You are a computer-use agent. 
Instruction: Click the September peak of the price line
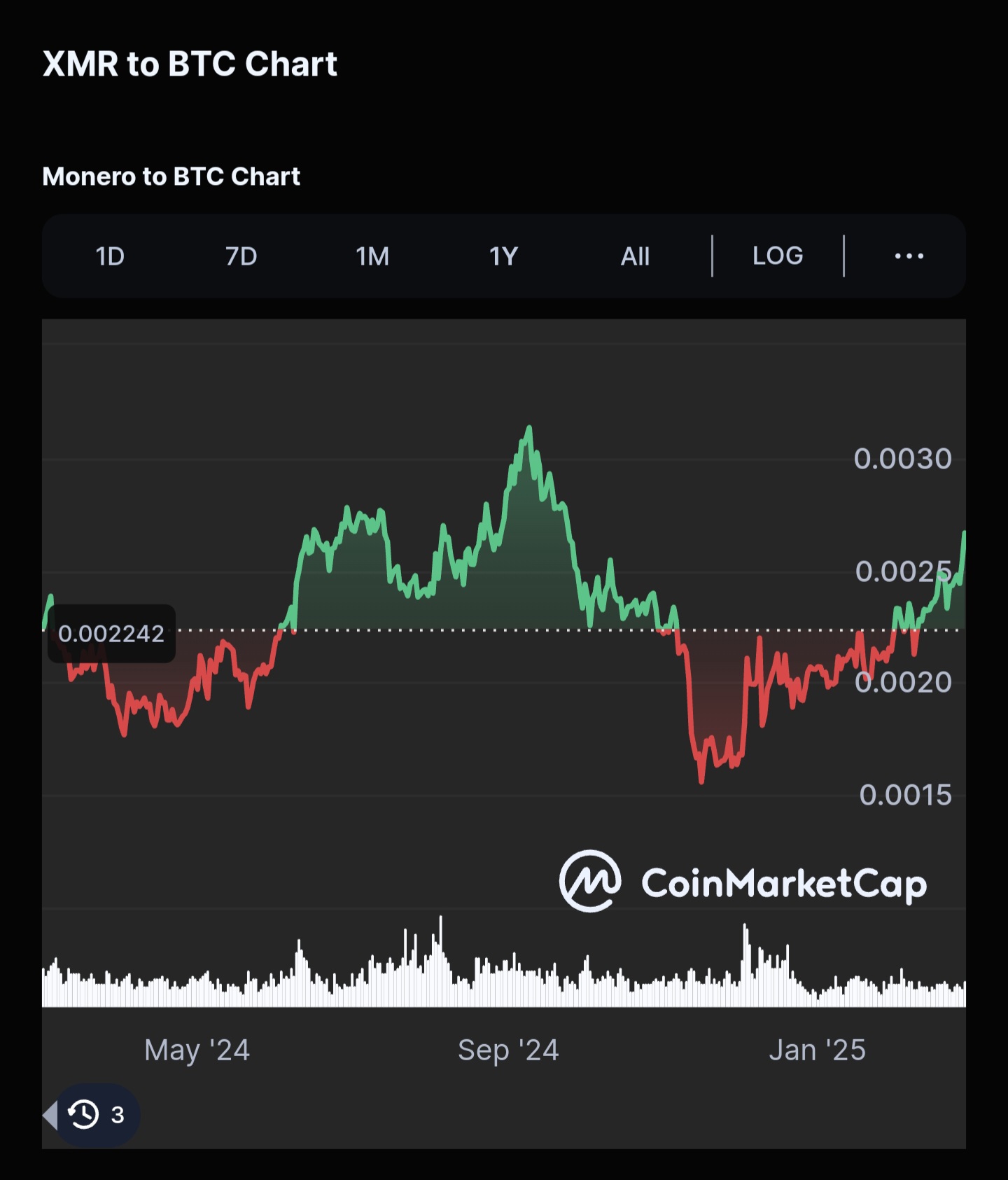(529, 427)
